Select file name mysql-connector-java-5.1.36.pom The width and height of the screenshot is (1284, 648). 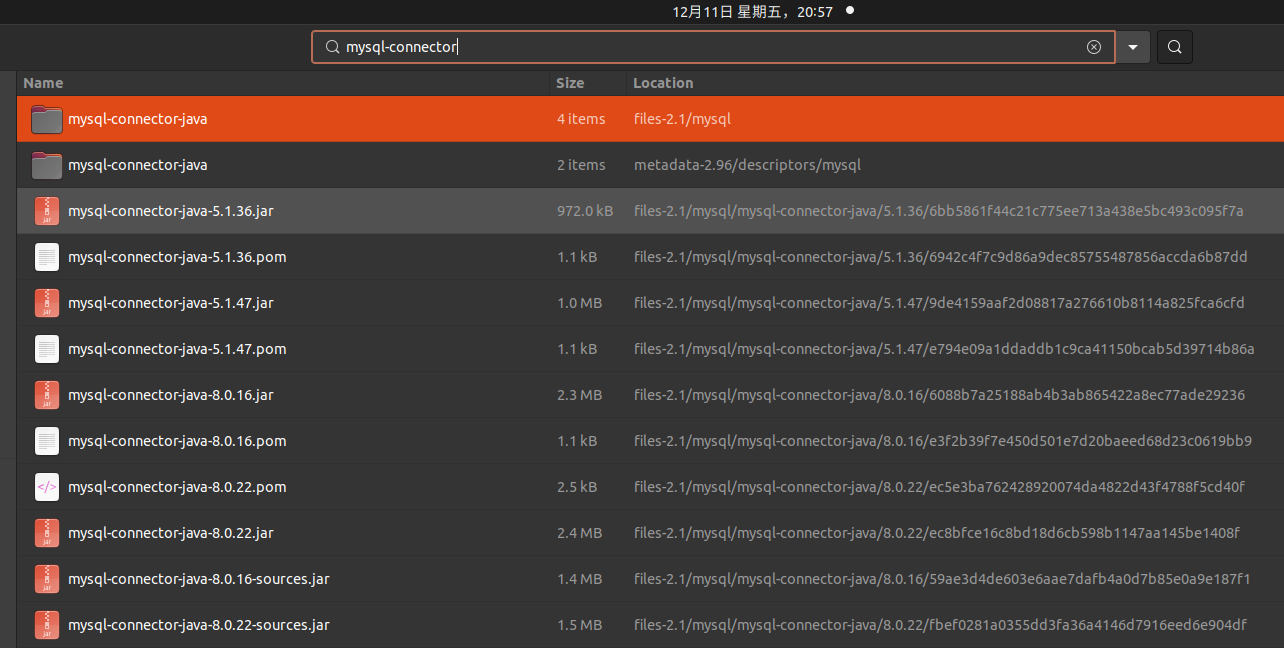tap(177, 257)
